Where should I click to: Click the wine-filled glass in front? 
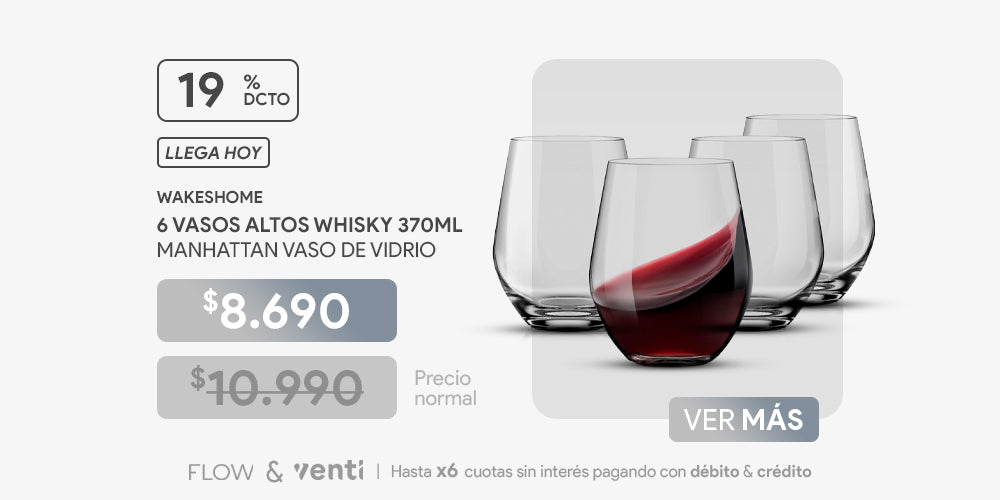coord(670,261)
